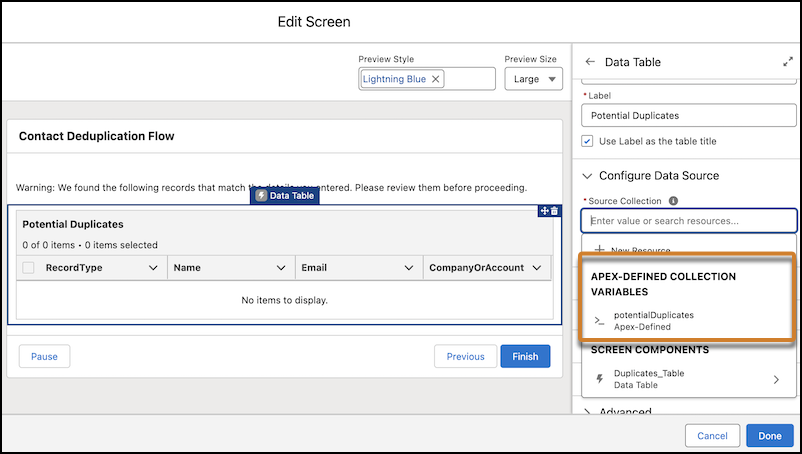Click the lightning bolt Data Table badge
Viewport: 802px width, 454px height.
(285, 196)
